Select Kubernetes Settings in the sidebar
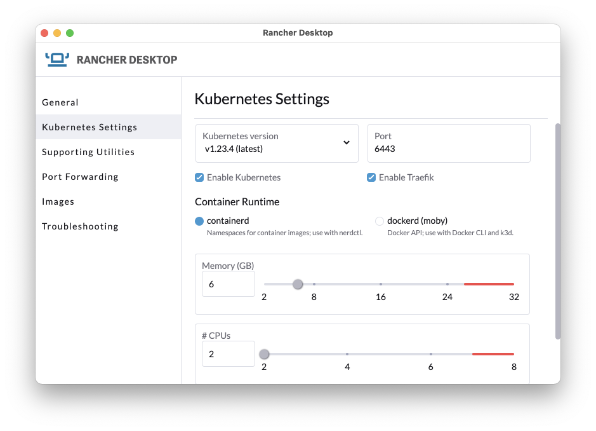 (x=108, y=127)
